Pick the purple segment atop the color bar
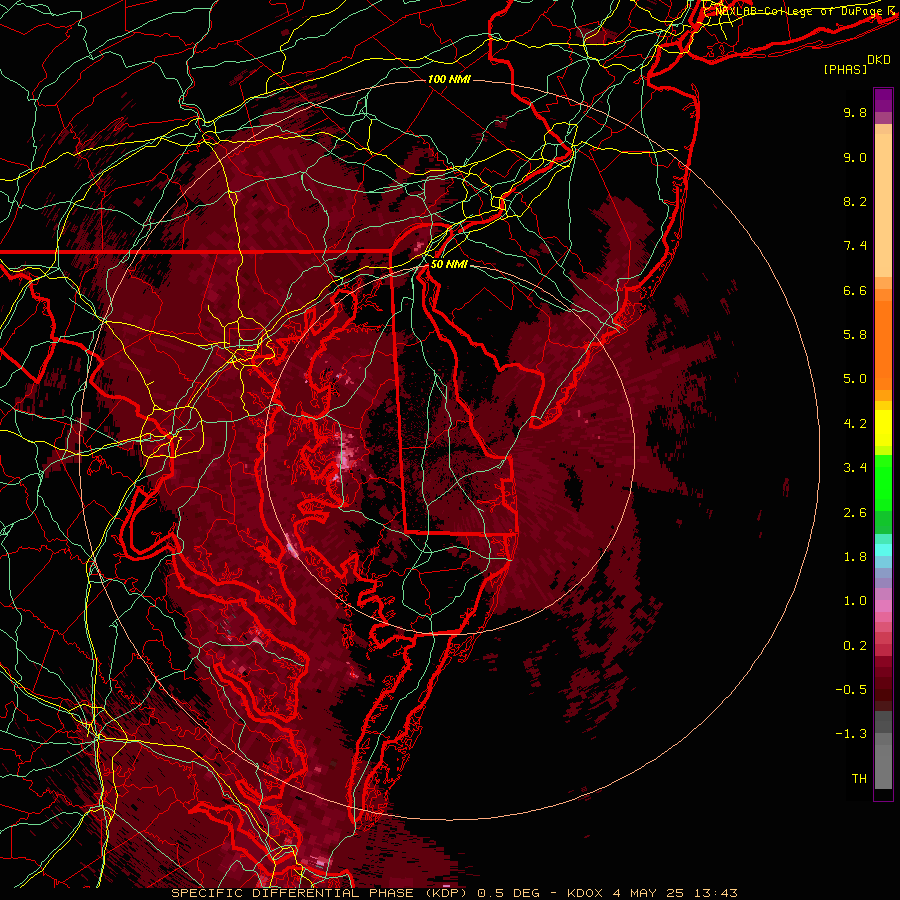900x900 pixels. [883, 101]
